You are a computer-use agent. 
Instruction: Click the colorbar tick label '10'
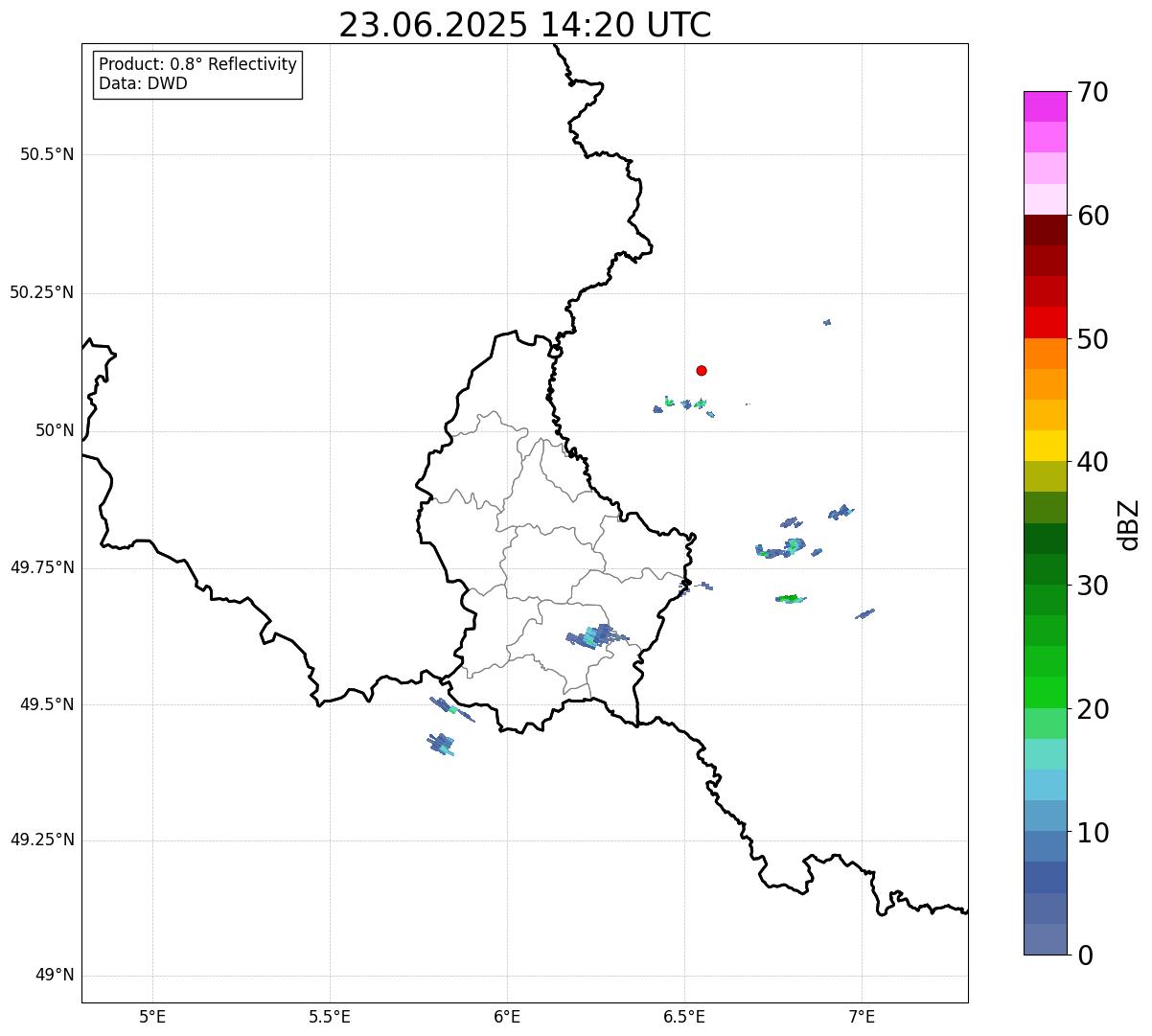pos(1093,832)
